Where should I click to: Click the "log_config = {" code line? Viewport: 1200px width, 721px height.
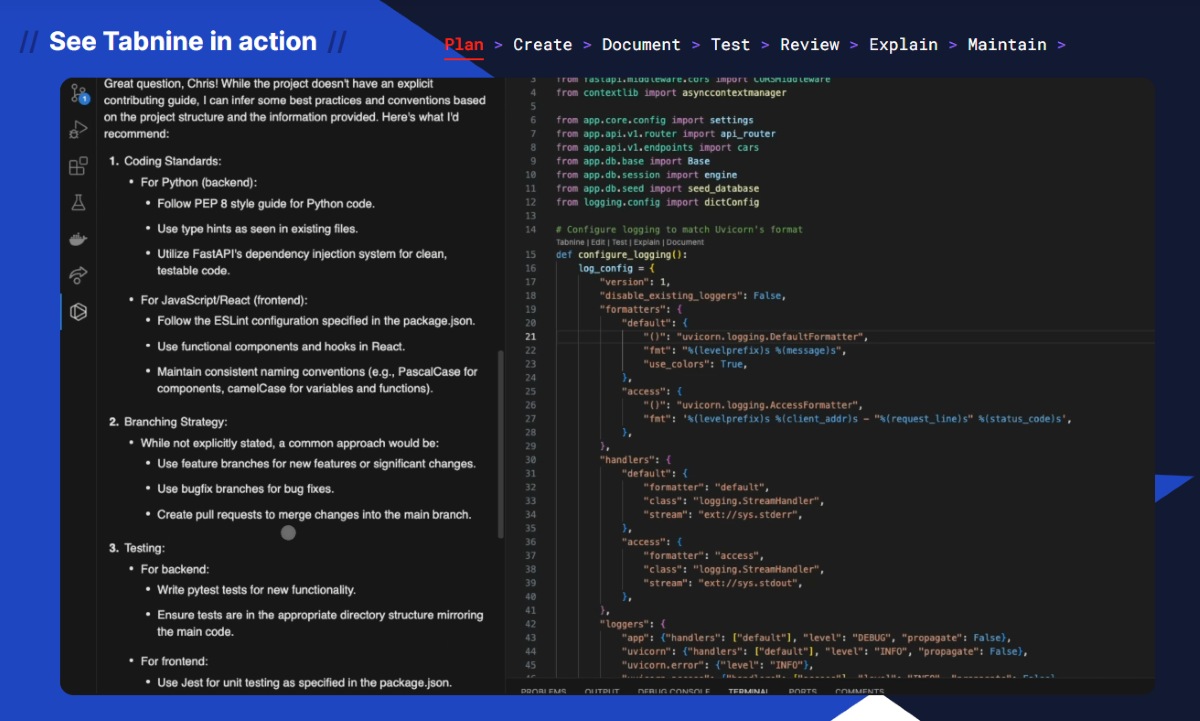pos(617,269)
